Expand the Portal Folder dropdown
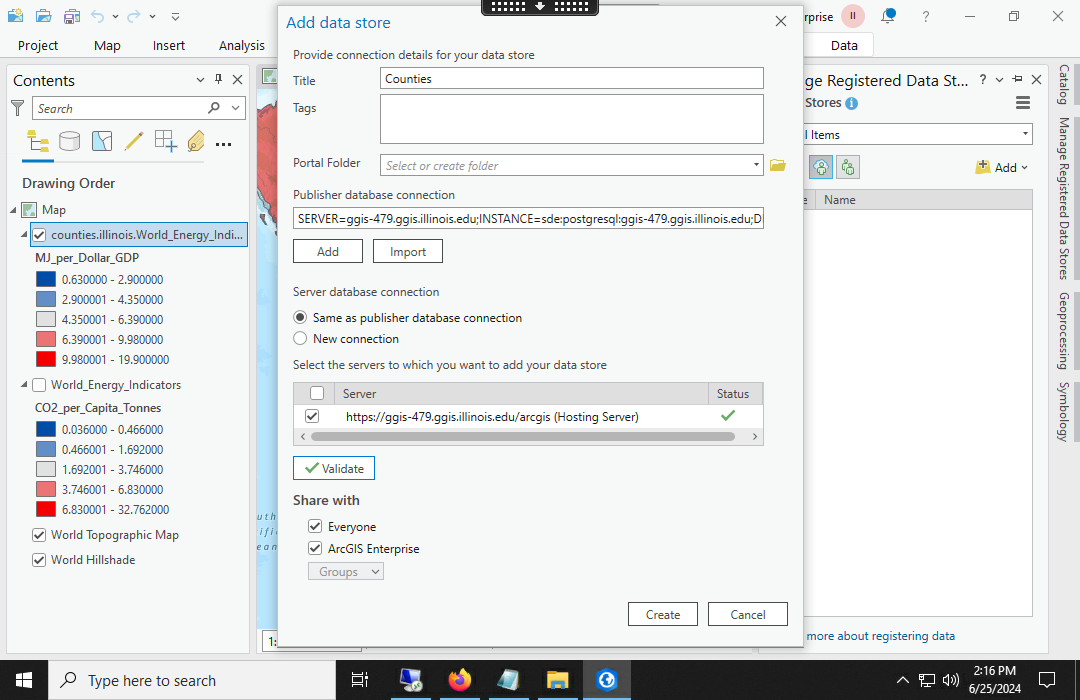Viewport: 1080px width, 700px height. pyautogui.click(x=757, y=165)
